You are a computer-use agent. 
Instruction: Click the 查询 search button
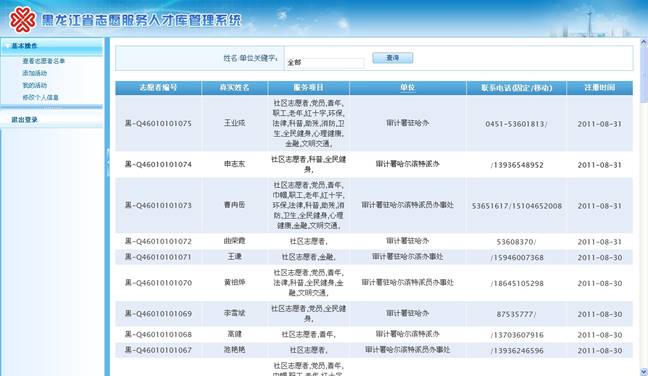coord(393,58)
